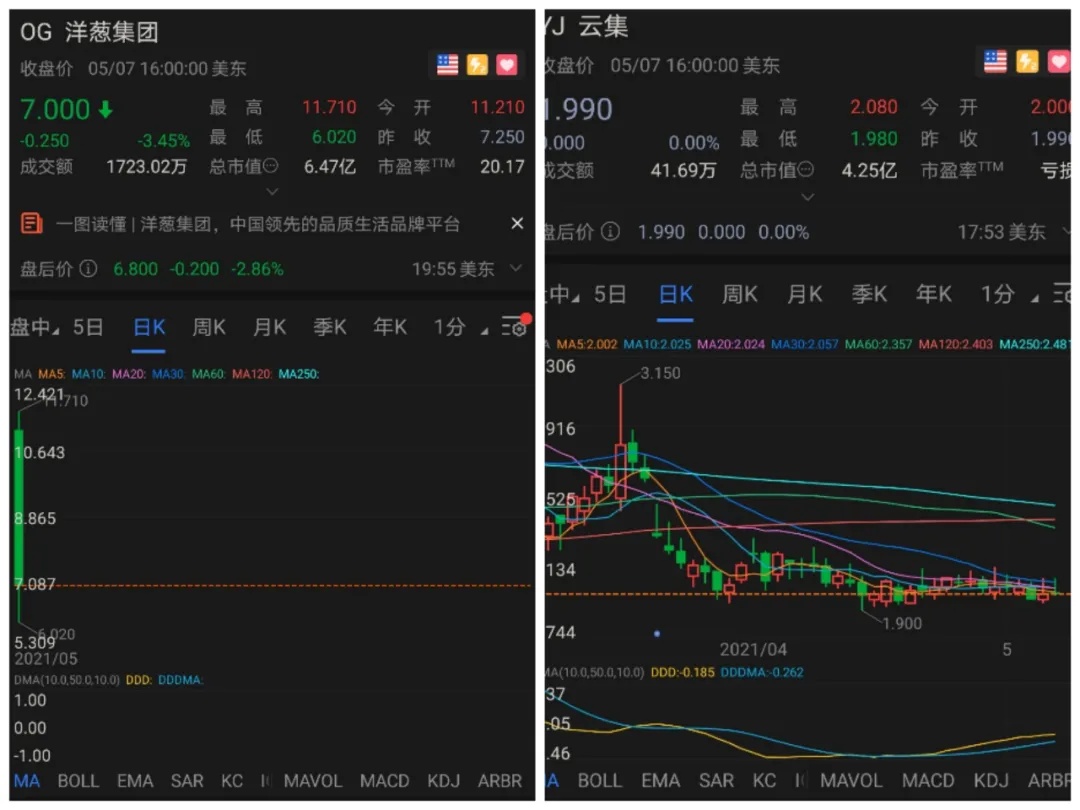Select 周K tab in OG panel
1080x810 pixels.
click(x=209, y=327)
